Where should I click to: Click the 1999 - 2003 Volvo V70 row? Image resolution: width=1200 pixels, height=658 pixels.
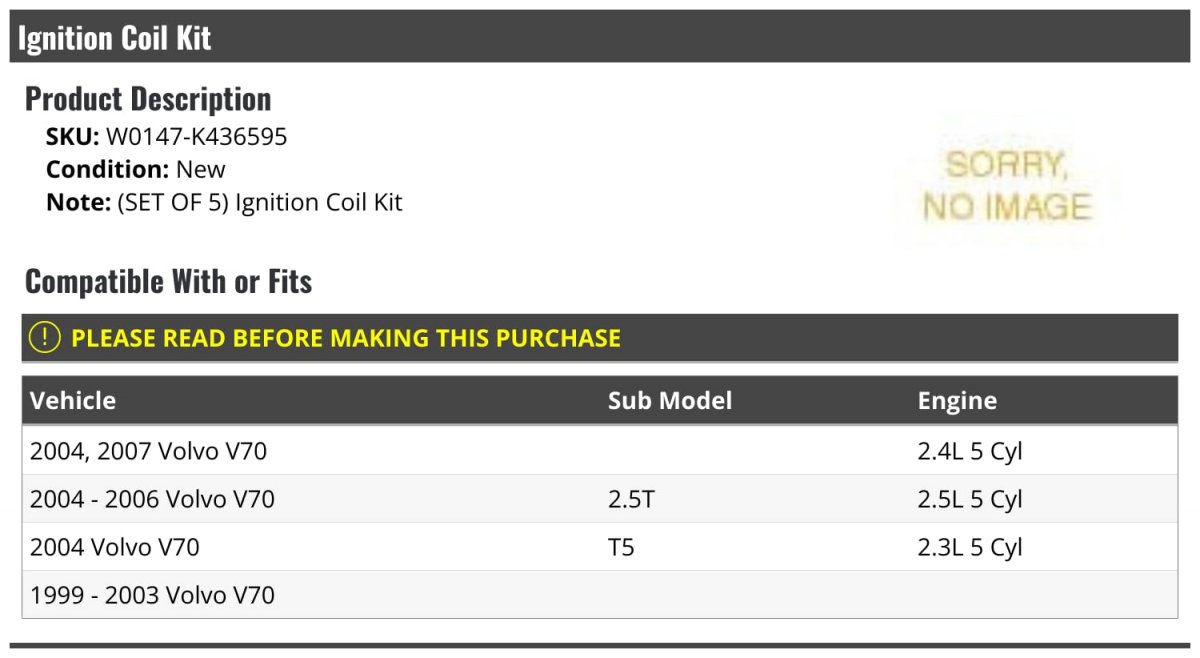tap(152, 595)
